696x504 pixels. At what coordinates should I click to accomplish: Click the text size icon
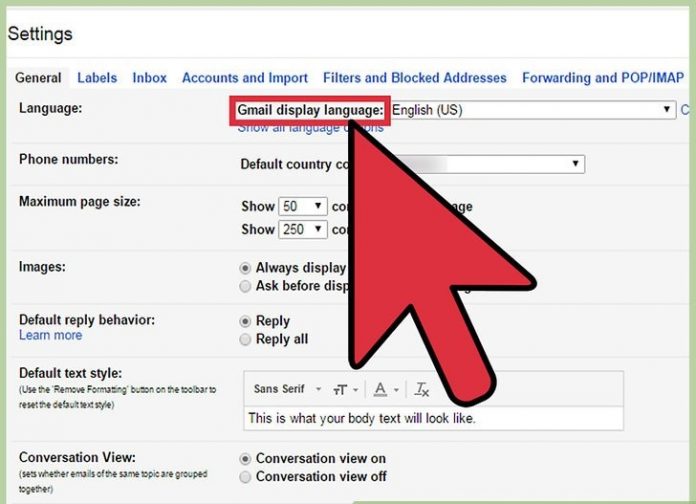coord(342,389)
